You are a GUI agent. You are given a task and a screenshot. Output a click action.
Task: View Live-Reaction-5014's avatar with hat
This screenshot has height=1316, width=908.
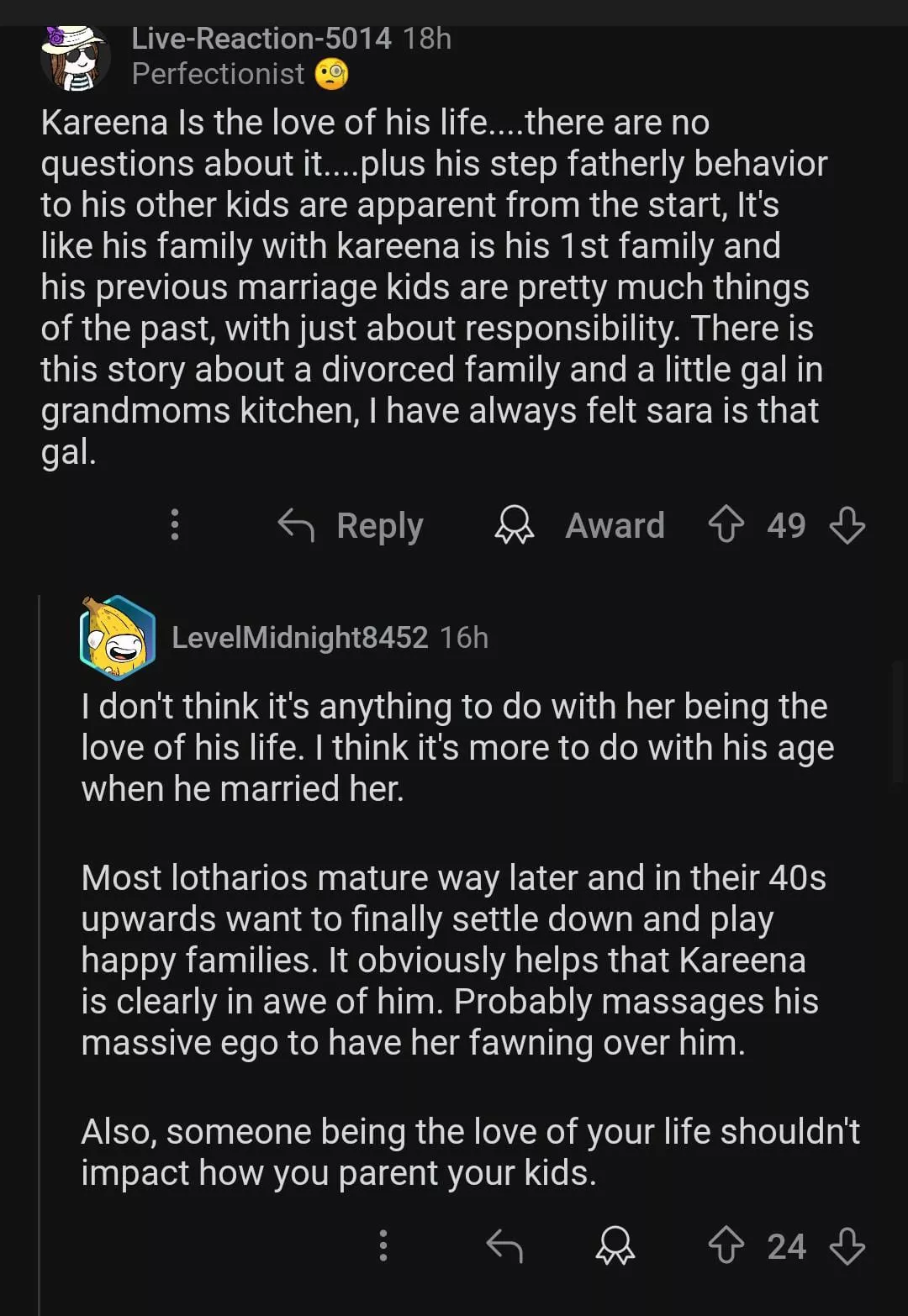[76, 57]
